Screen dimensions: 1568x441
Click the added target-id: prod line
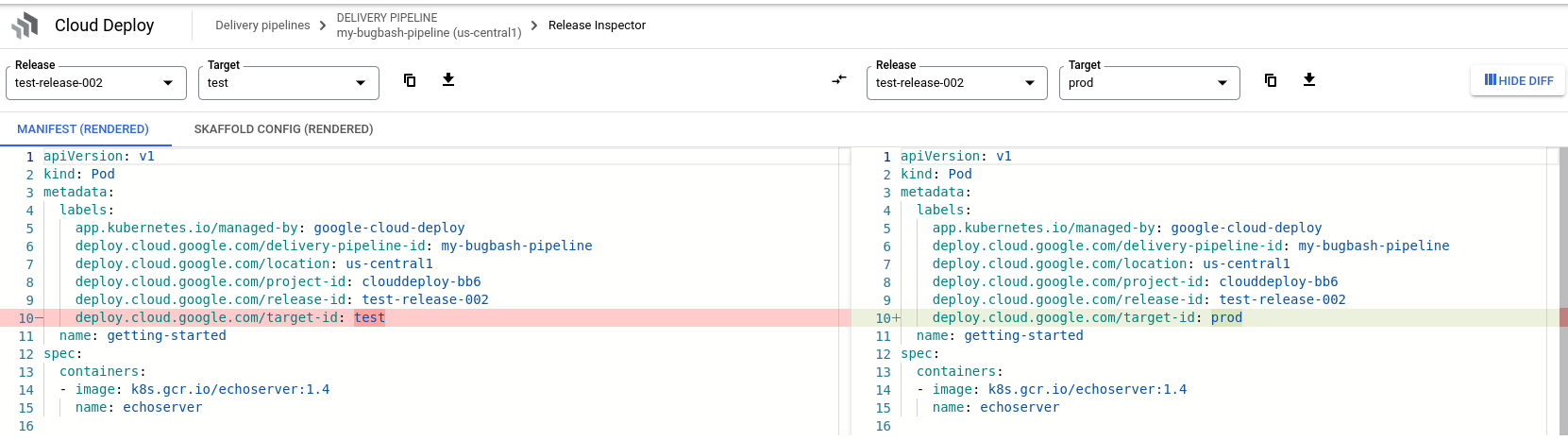[x=1087, y=318]
